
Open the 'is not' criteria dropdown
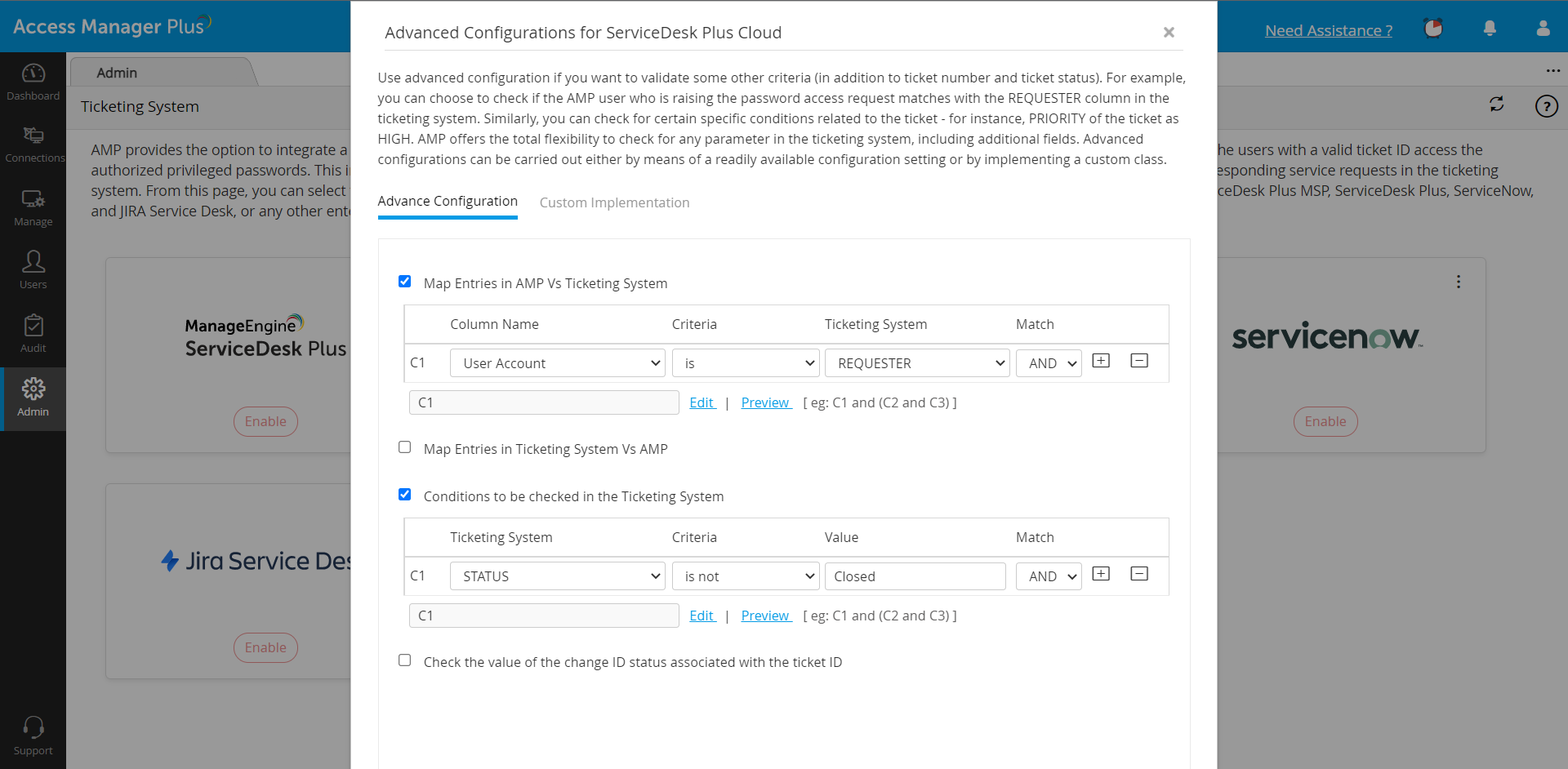[745, 576]
